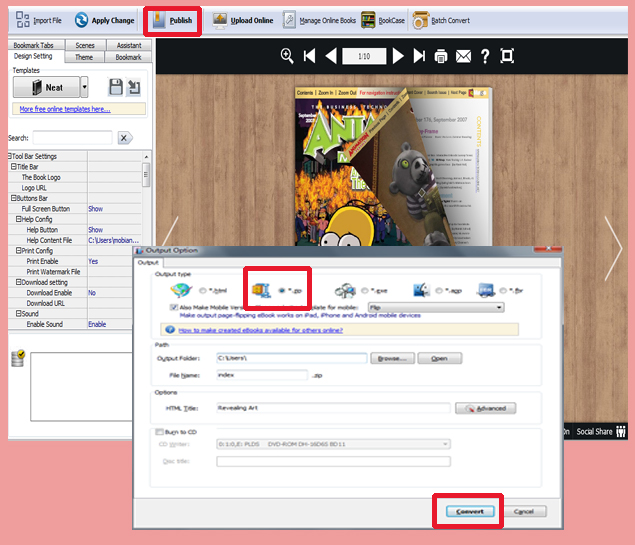Click the import template settings icon
This screenshot has height=545, width=635.
point(134,87)
